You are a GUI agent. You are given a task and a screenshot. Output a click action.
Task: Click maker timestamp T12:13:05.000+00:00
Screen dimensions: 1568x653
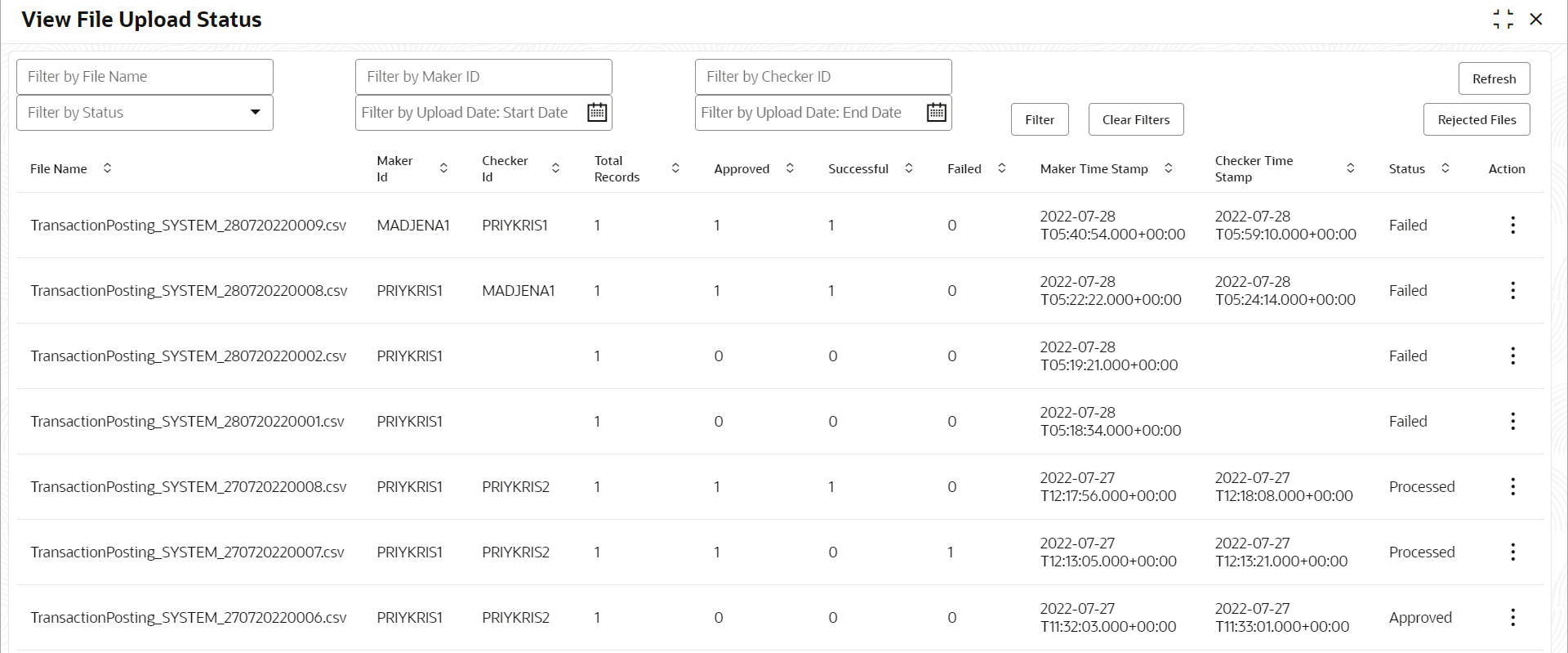tap(1108, 561)
